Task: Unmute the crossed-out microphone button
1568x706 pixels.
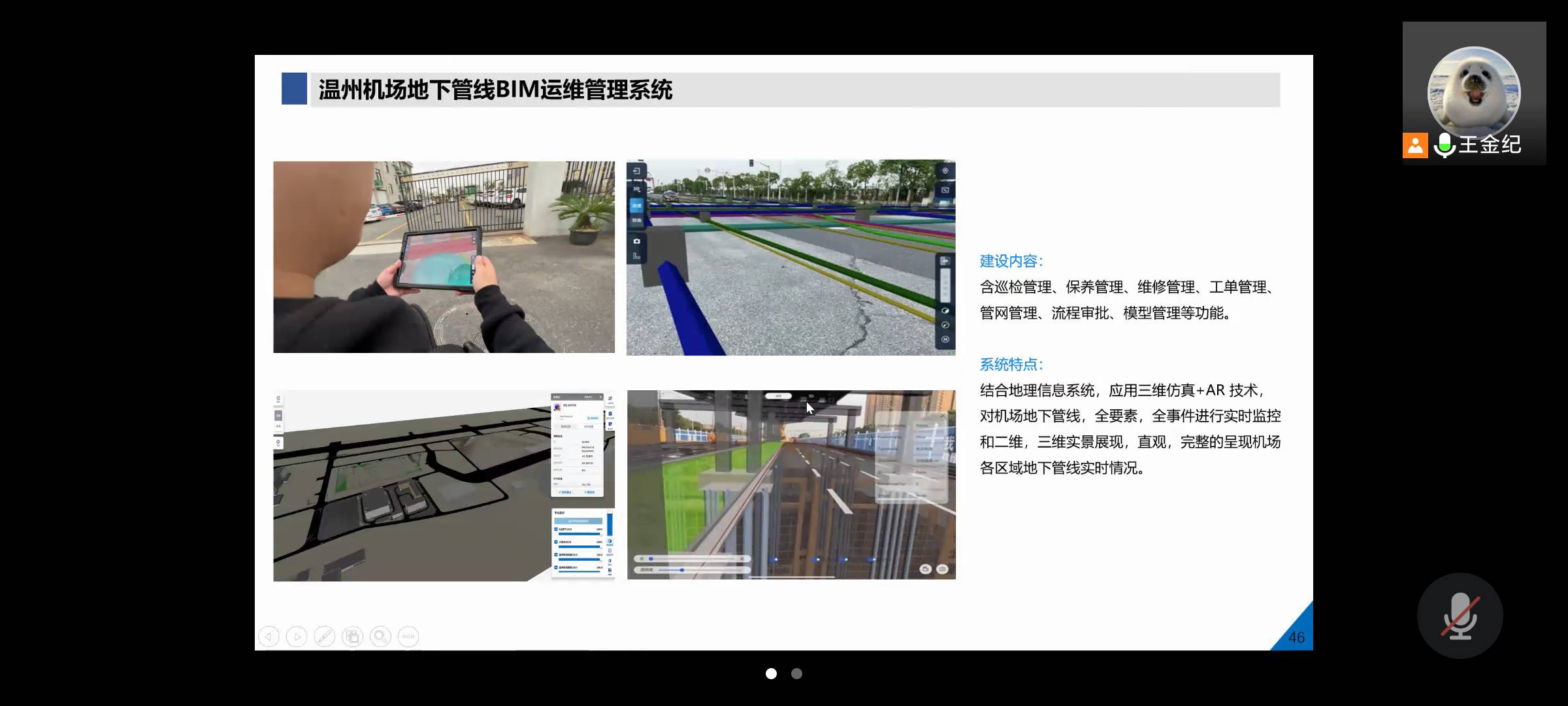Action: (1460, 616)
